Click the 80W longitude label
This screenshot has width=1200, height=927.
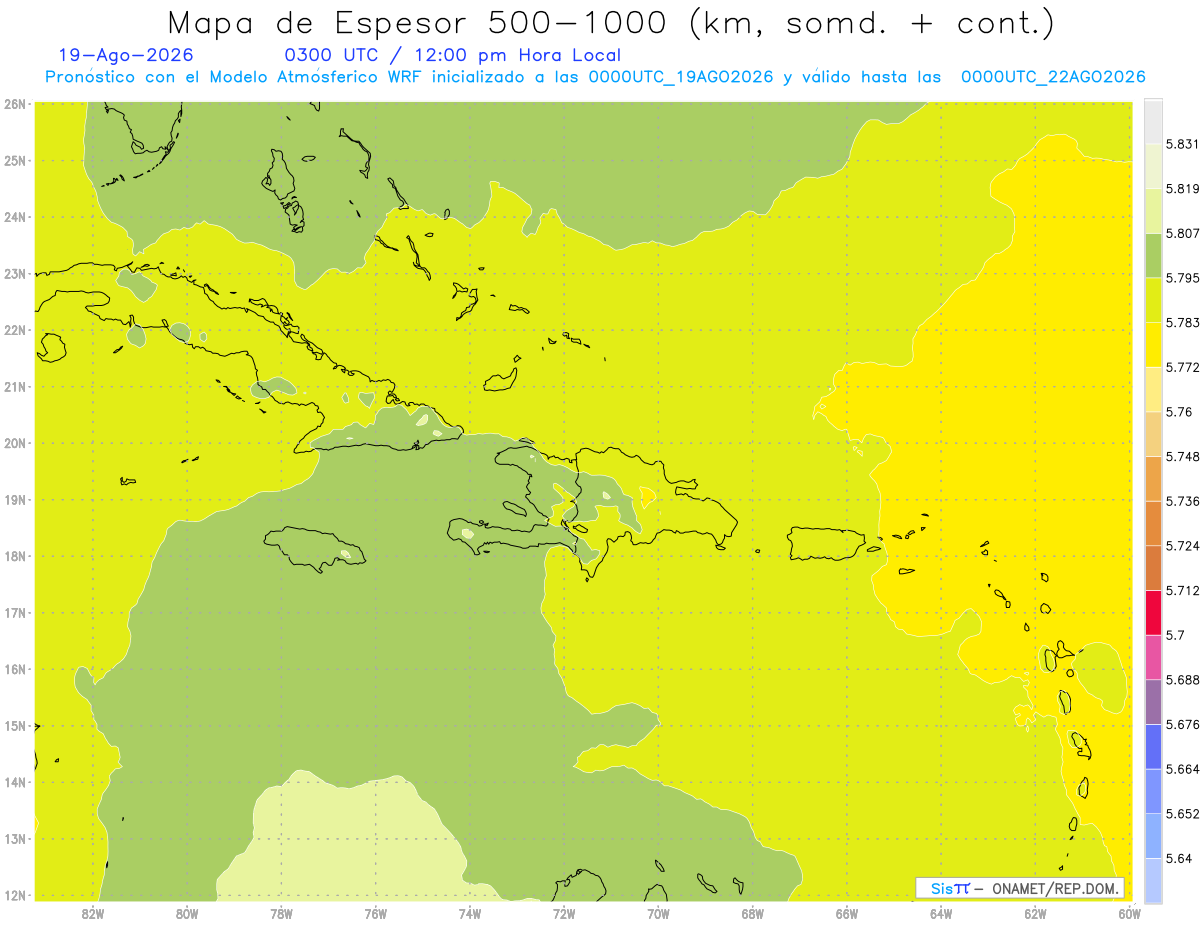(186, 913)
